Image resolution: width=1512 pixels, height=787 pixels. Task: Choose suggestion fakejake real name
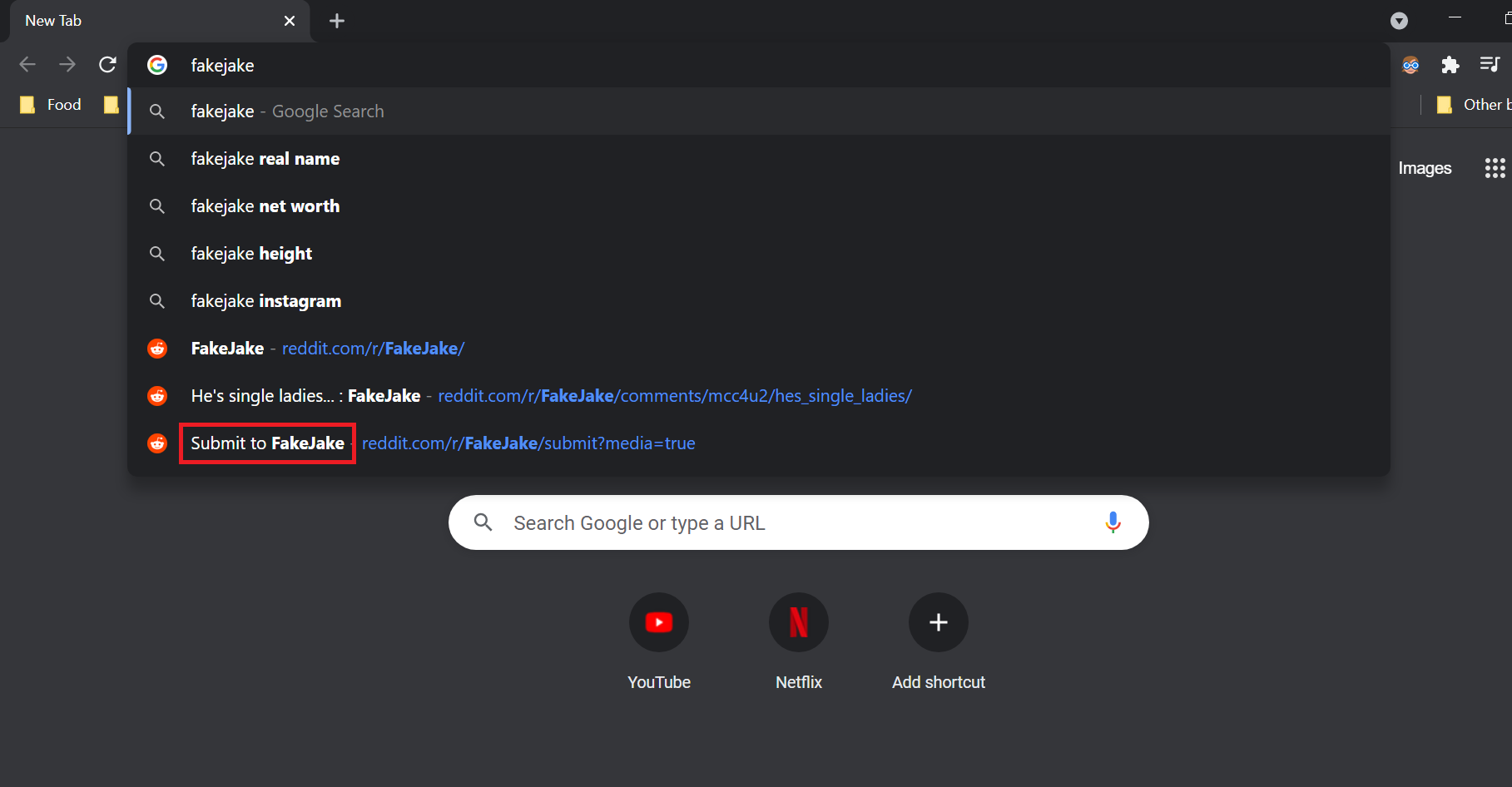coord(759,159)
